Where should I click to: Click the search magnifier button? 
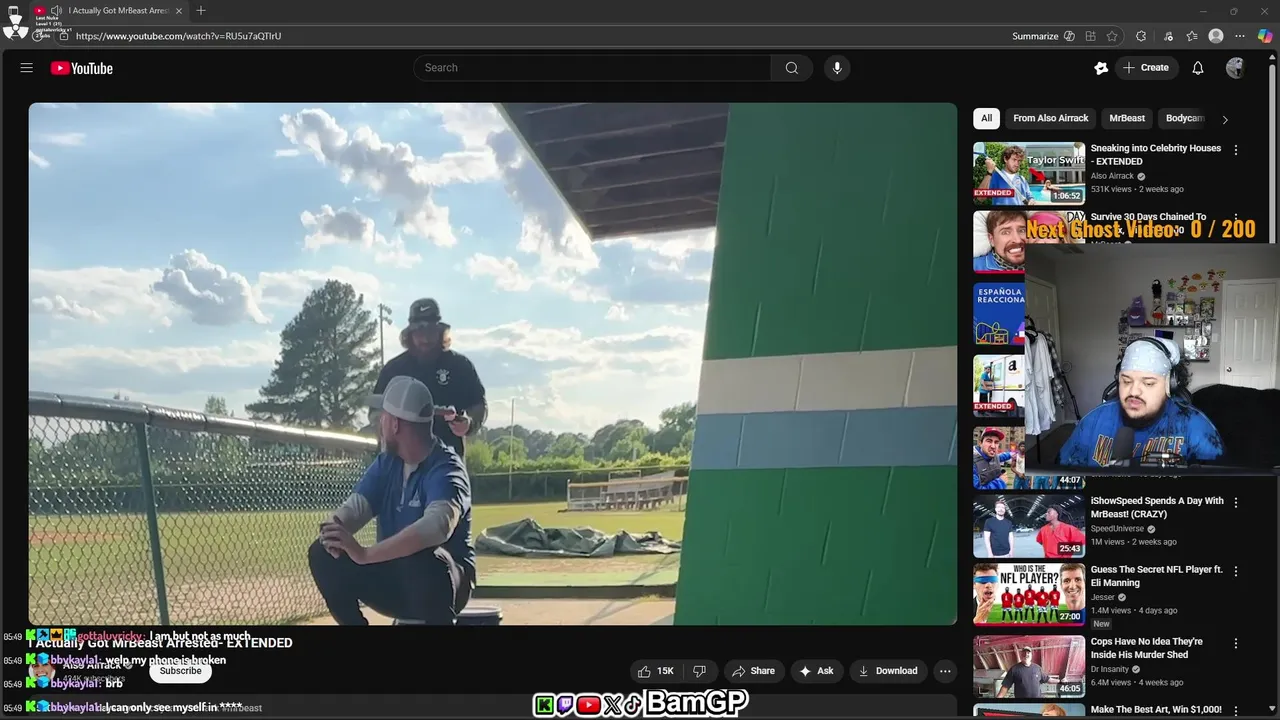(791, 68)
